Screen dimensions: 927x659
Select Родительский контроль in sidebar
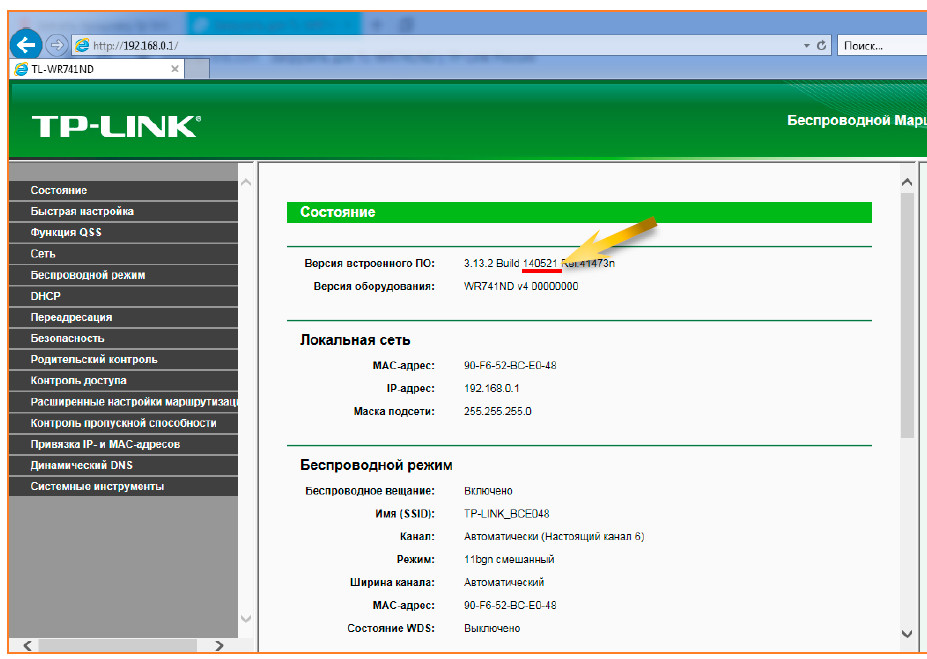94,359
